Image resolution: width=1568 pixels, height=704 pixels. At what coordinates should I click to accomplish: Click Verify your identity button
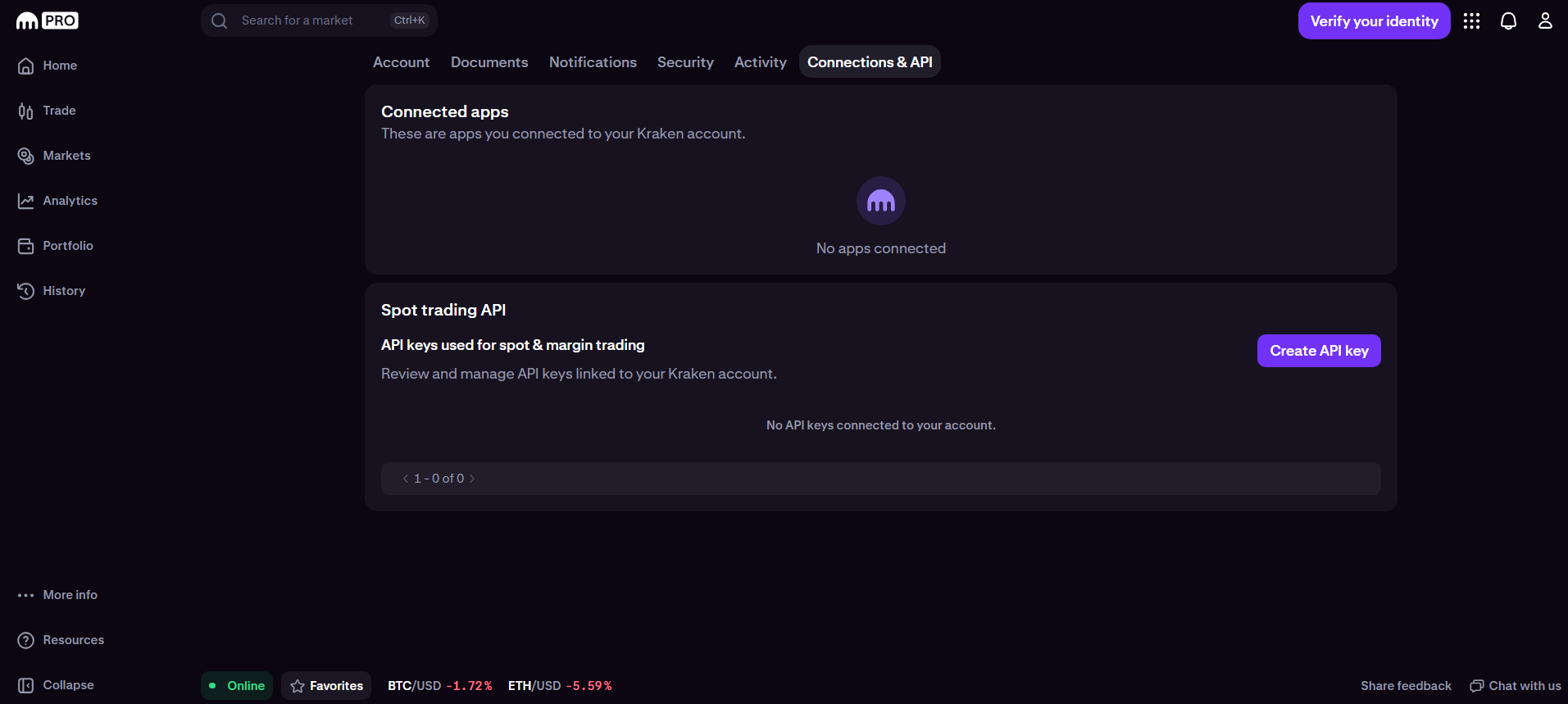[x=1375, y=21]
